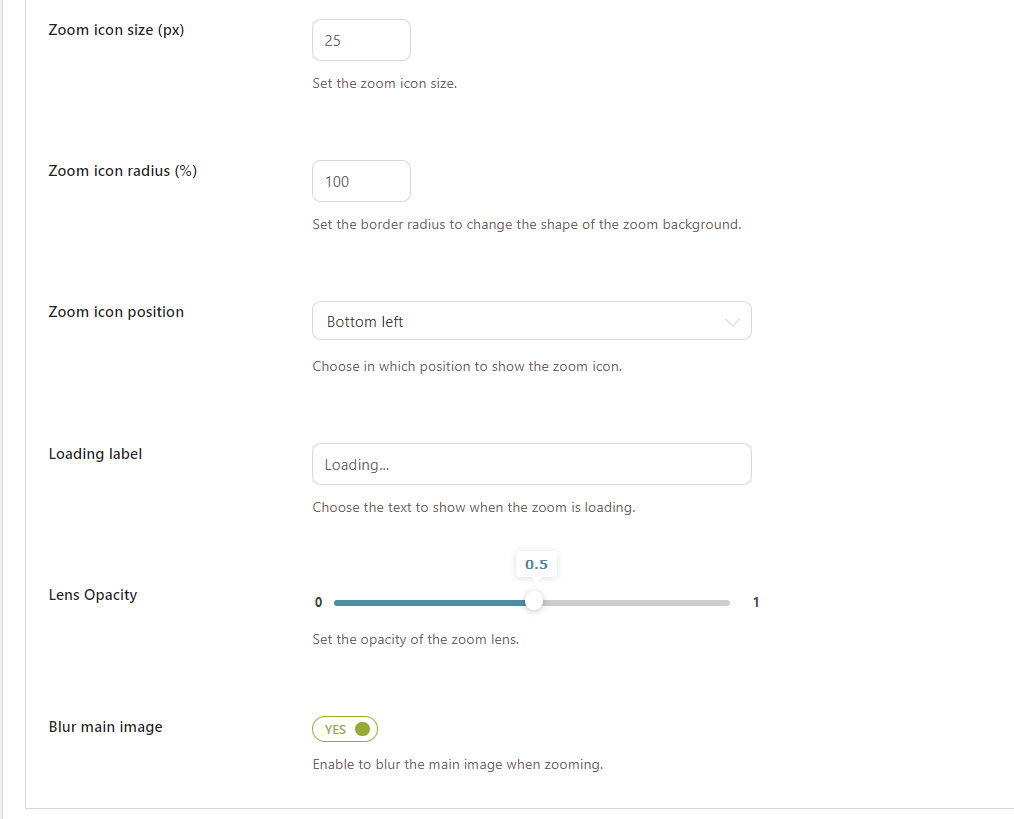Click the "Lens Opacity" setting title
Viewport: 1014px width, 819px height.
93,595
